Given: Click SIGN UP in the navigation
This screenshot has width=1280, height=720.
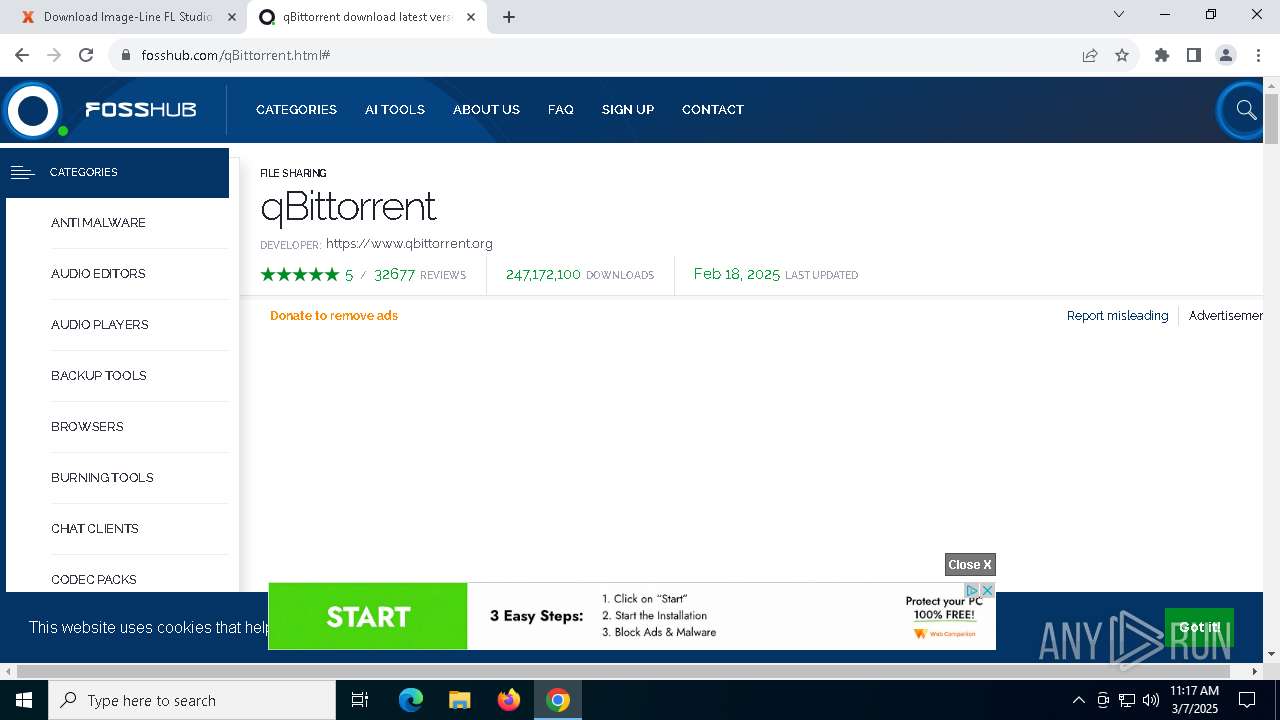Looking at the screenshot, I should (x=628, y=110).
